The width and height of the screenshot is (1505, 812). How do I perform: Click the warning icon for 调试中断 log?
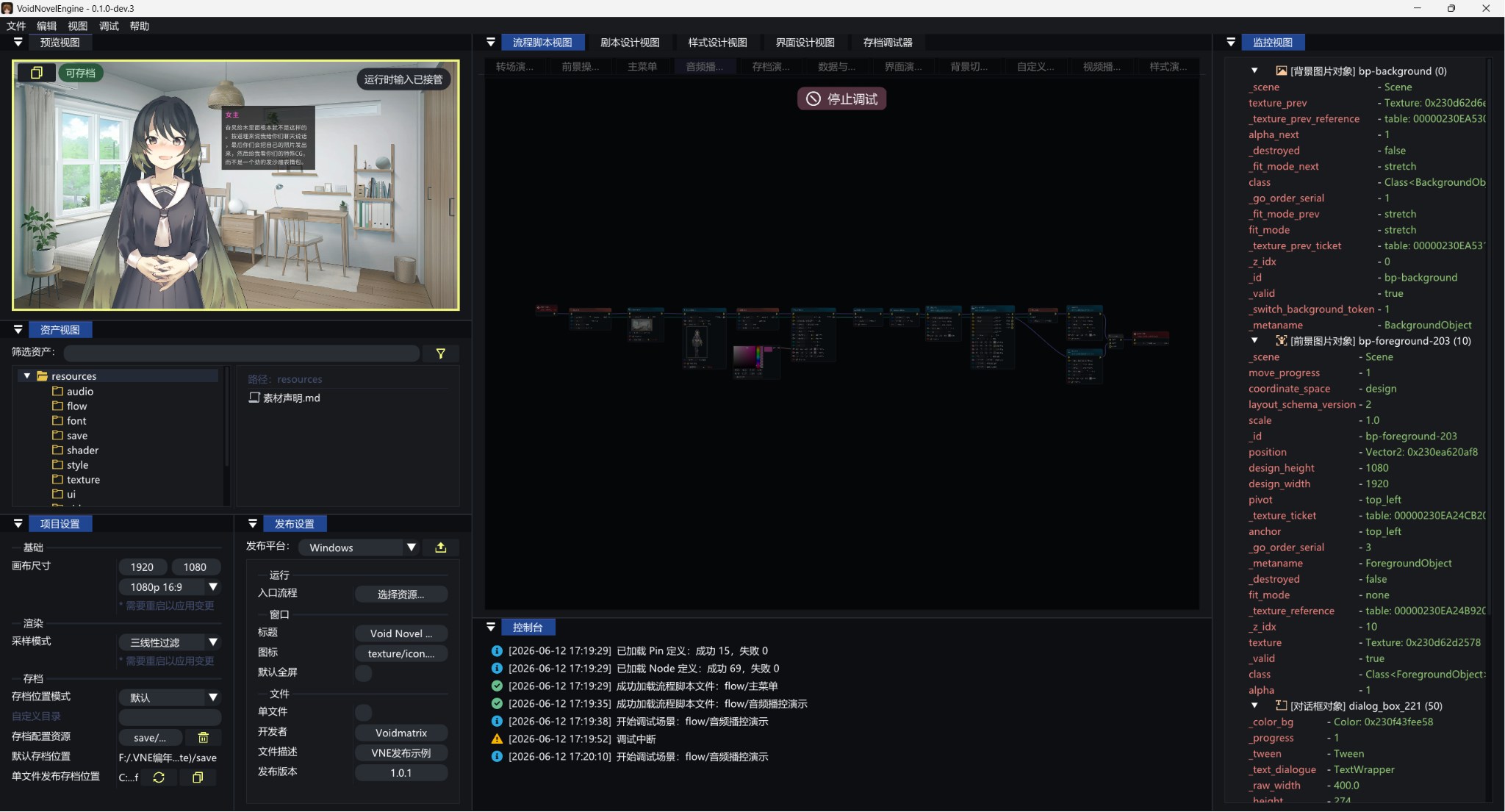pyautogui.click(x=497, y=739)
